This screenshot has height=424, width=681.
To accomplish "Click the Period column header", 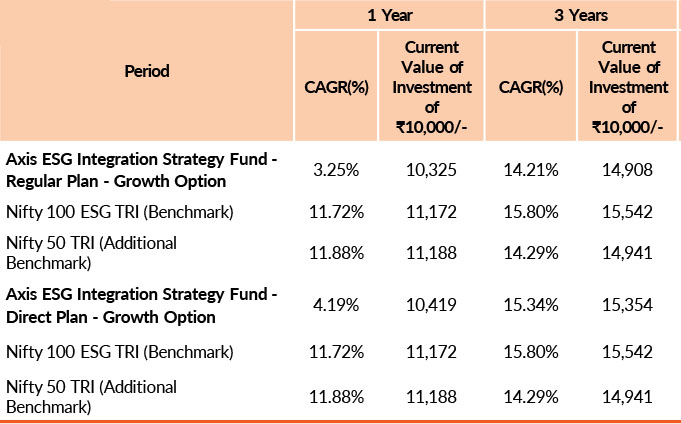I will coord(147,71).
